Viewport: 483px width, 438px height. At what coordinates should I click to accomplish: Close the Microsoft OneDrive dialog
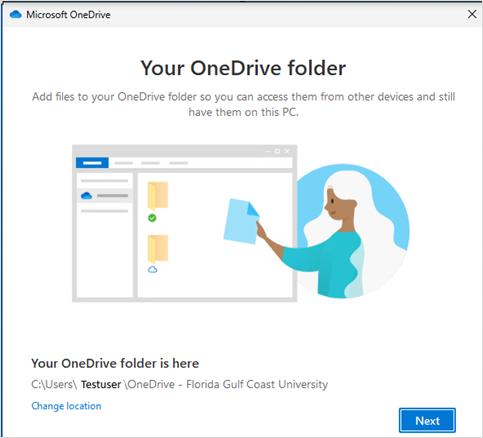pos(472,14)
